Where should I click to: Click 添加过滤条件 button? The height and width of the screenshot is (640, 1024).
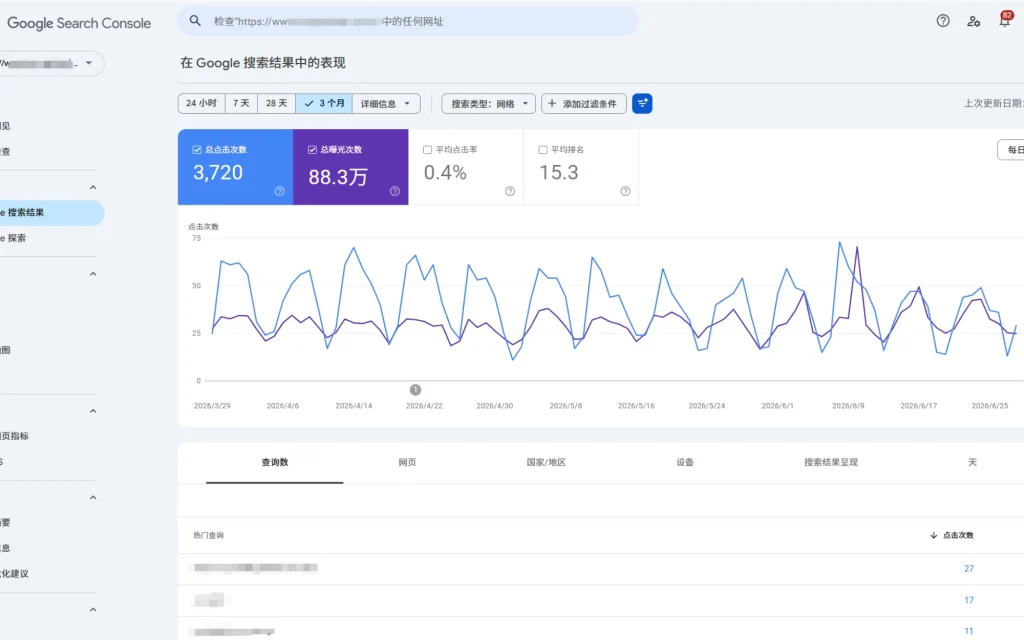[584, 103]
